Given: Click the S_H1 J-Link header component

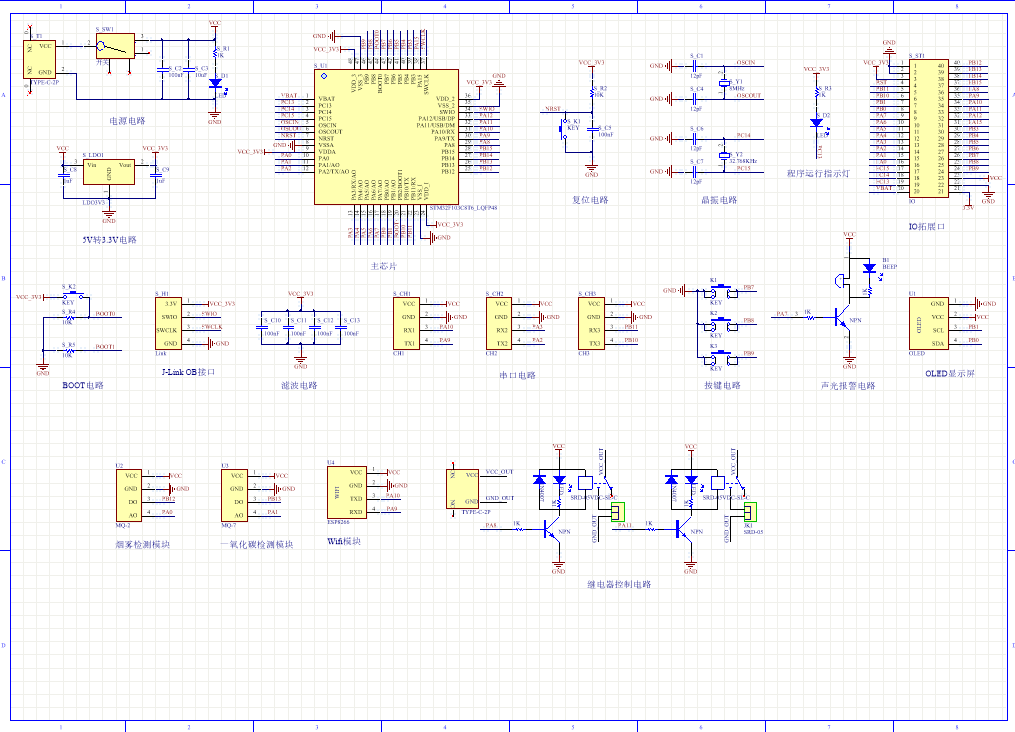Looking at the screenshot, I should (x=168, y=324).
